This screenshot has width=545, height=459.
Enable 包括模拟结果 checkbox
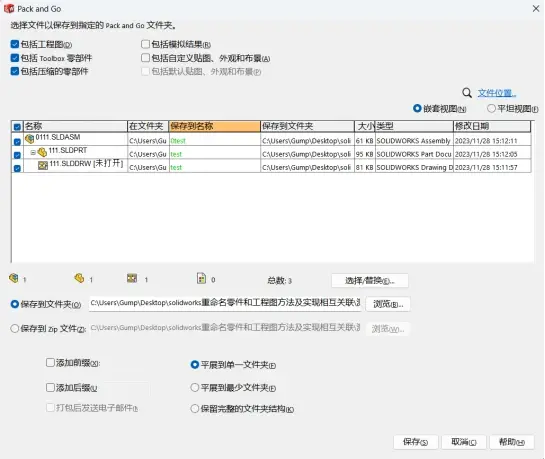pyautogui.click(x=146, y=44)
